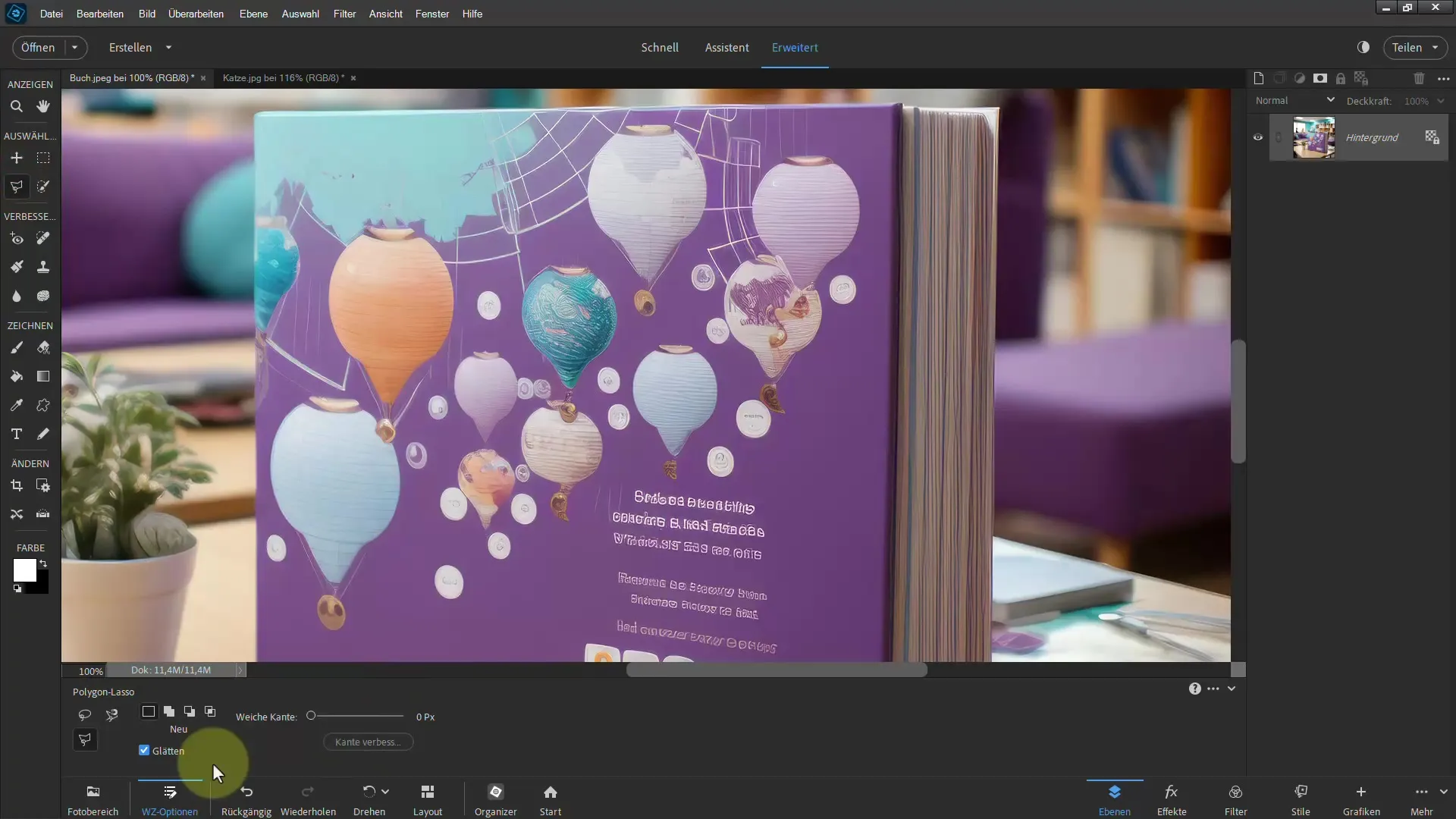Open the Layers panel flyout menu
Image resolution: width=1456 pixels, height=819 pixels.
coord(1444,78)
